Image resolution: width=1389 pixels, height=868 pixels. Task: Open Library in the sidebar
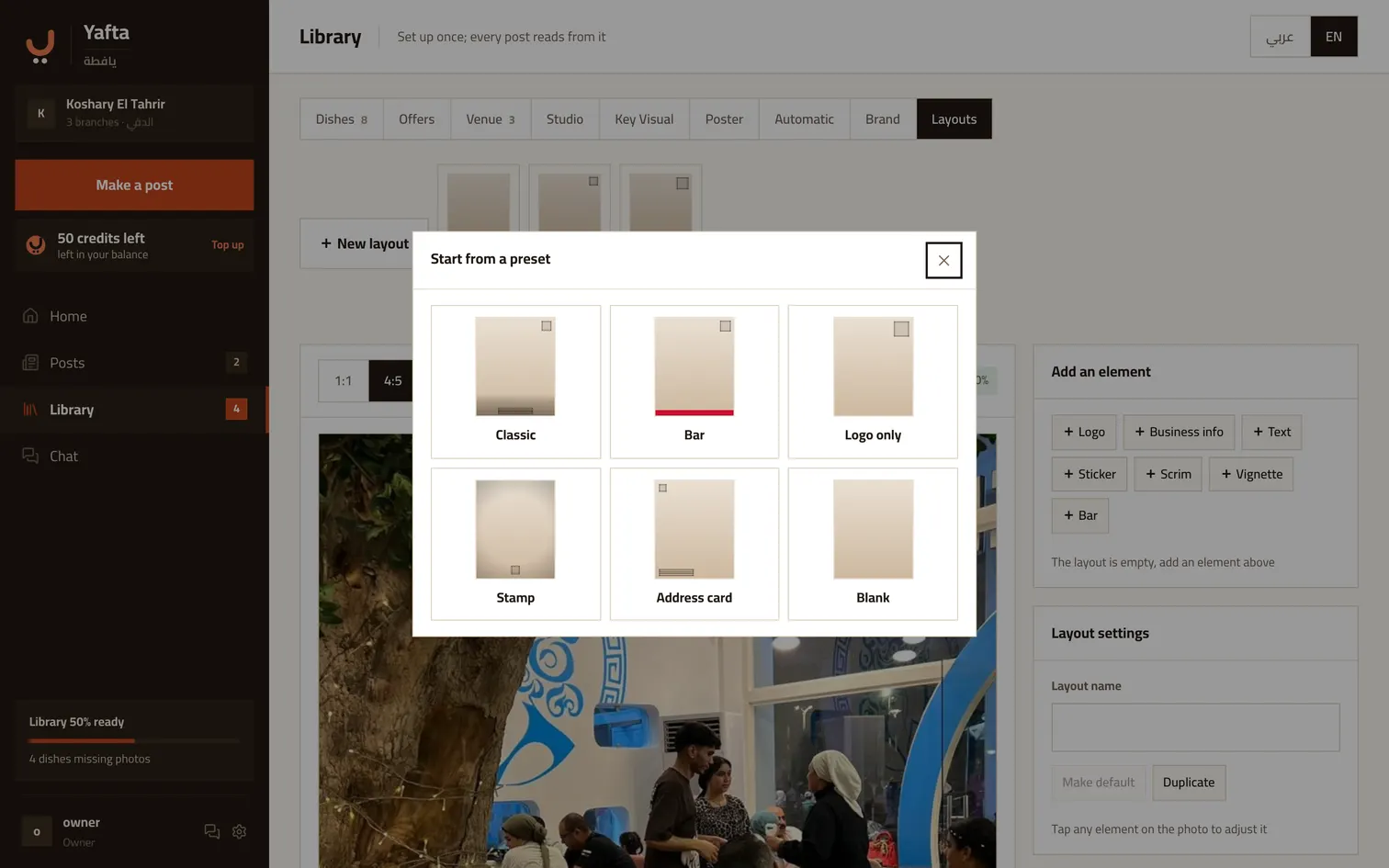pos(134,410)
